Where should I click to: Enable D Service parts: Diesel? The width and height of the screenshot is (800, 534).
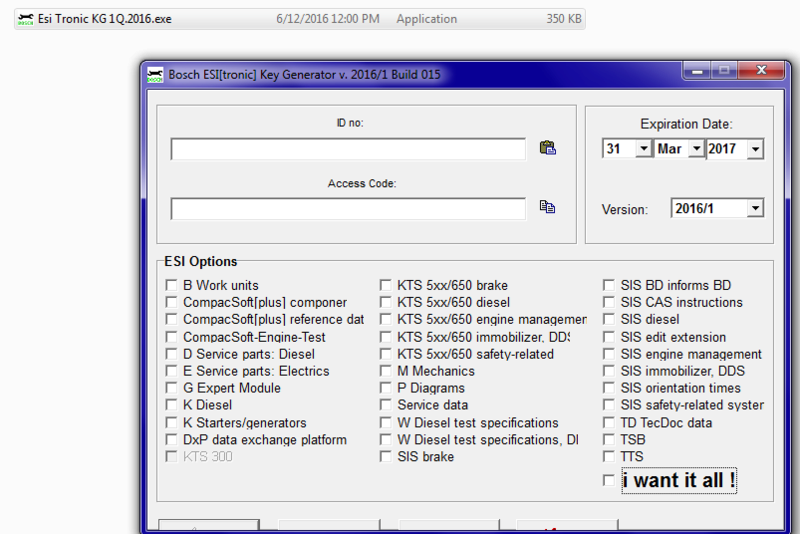click(x=171, y=354)
